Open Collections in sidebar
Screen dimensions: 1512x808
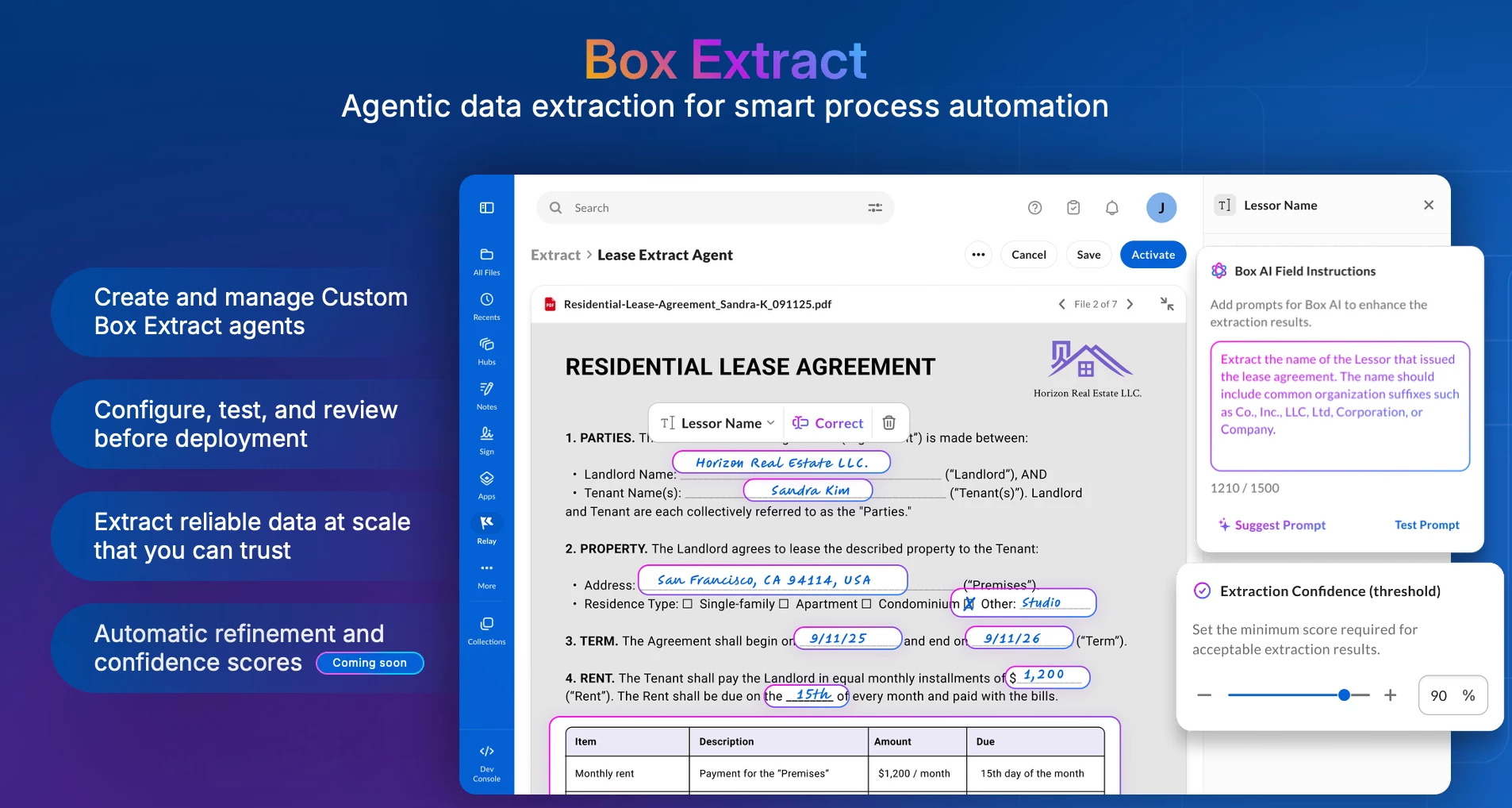(x=486, y=630)
